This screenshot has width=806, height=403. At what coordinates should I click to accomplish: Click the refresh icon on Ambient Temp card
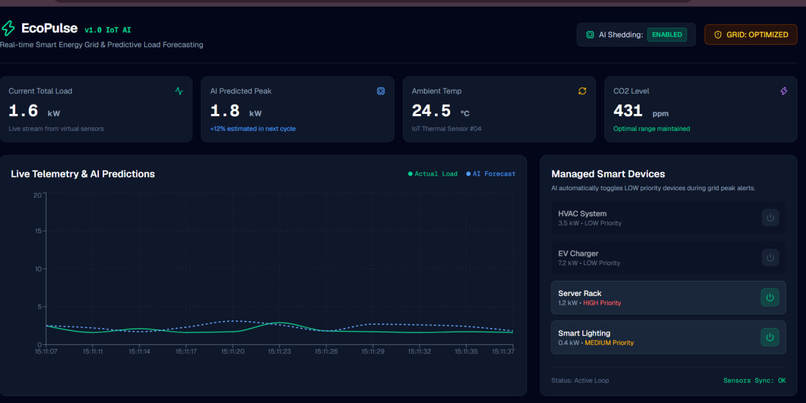click(582, 91)
